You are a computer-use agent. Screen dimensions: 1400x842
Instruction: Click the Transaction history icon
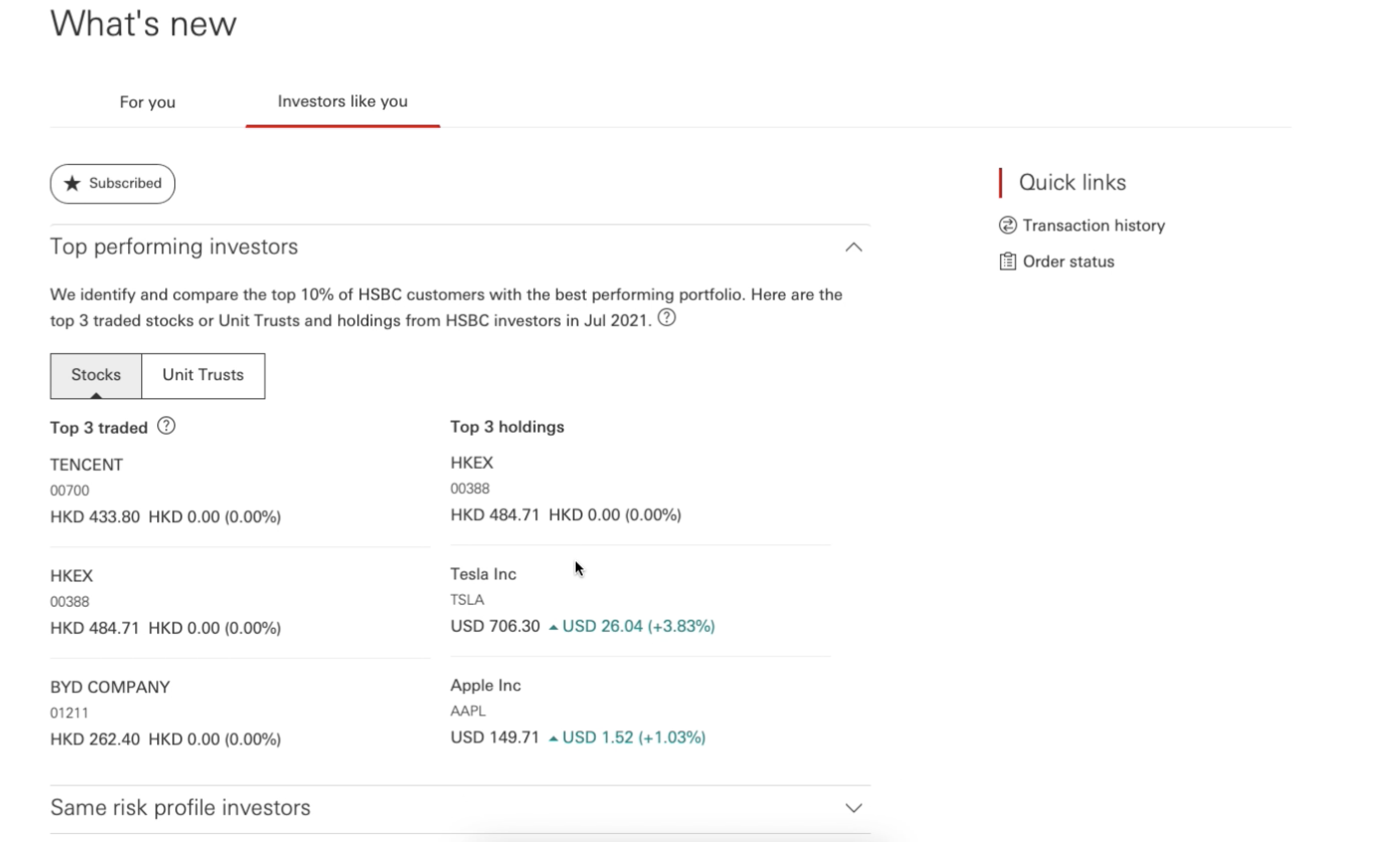(1007, 225)
